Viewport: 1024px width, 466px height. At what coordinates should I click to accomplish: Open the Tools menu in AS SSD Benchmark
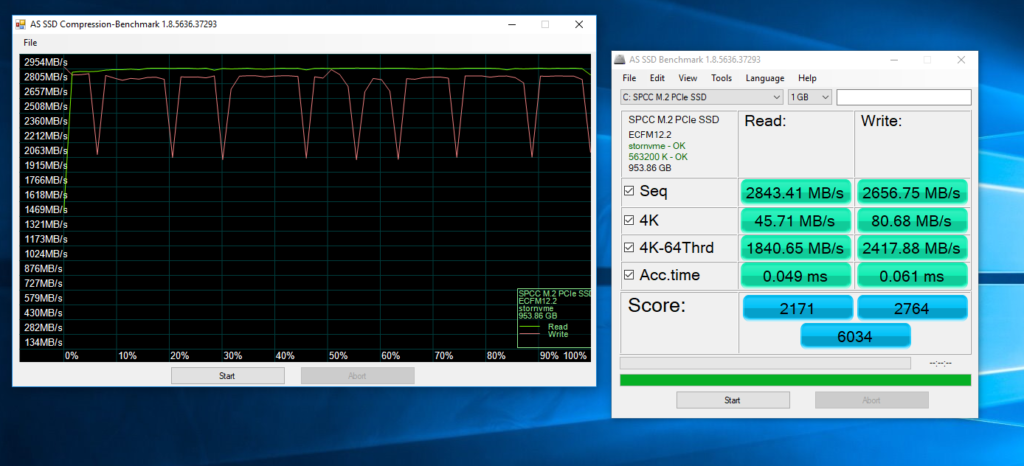coord(721,78)
